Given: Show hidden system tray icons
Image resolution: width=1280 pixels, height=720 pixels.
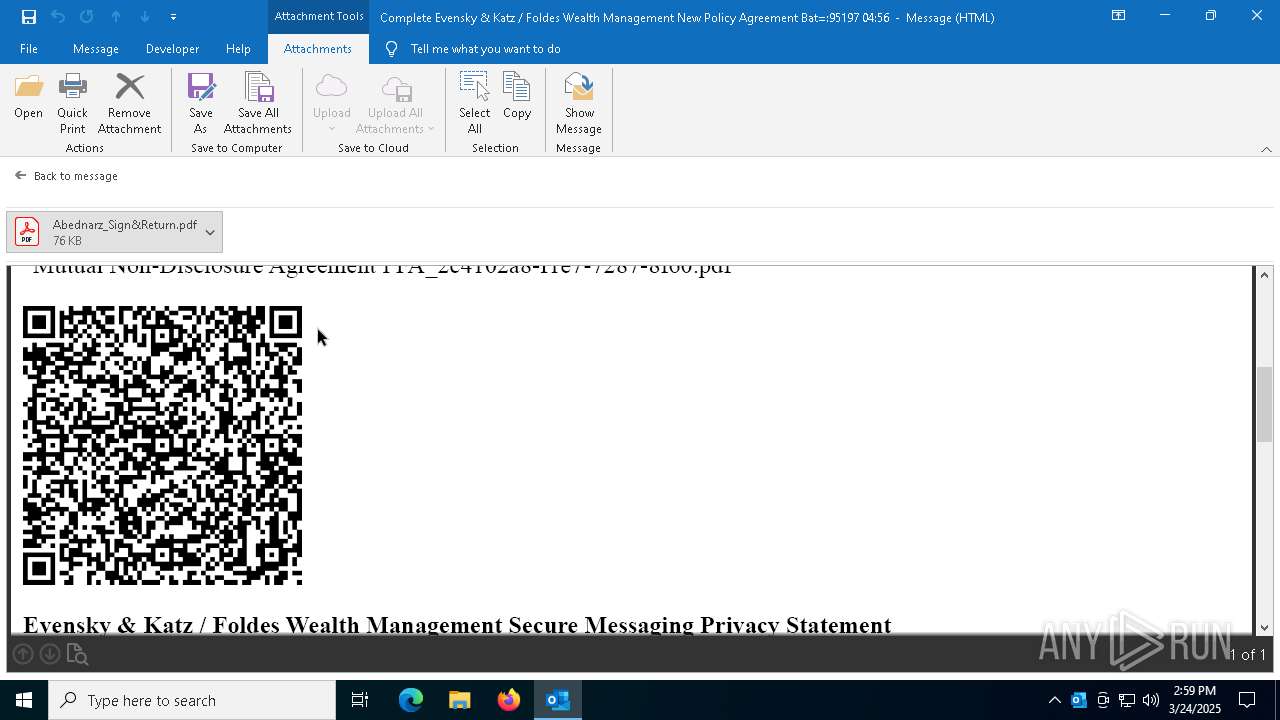Looking at the screenshot, I should pos(1054,700).
